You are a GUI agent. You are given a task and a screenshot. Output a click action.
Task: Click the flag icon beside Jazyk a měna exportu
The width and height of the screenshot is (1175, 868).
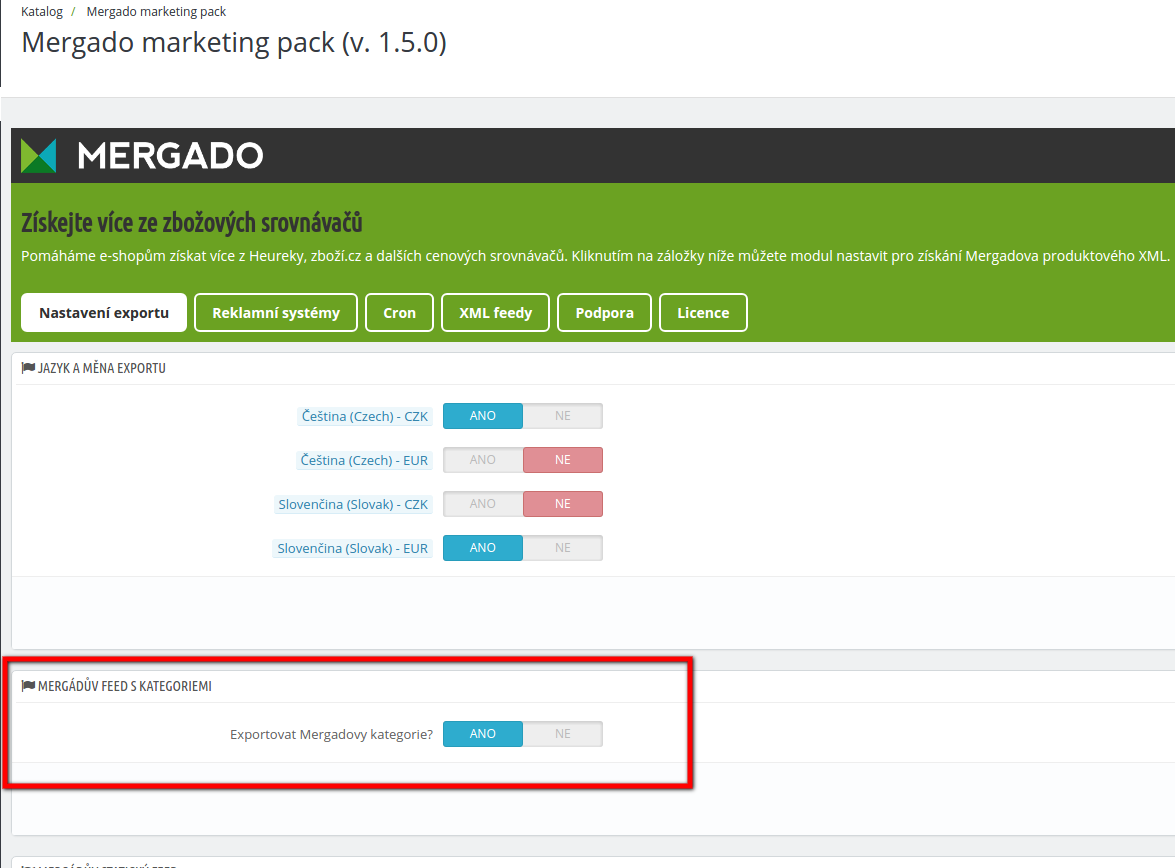(28, 368)
